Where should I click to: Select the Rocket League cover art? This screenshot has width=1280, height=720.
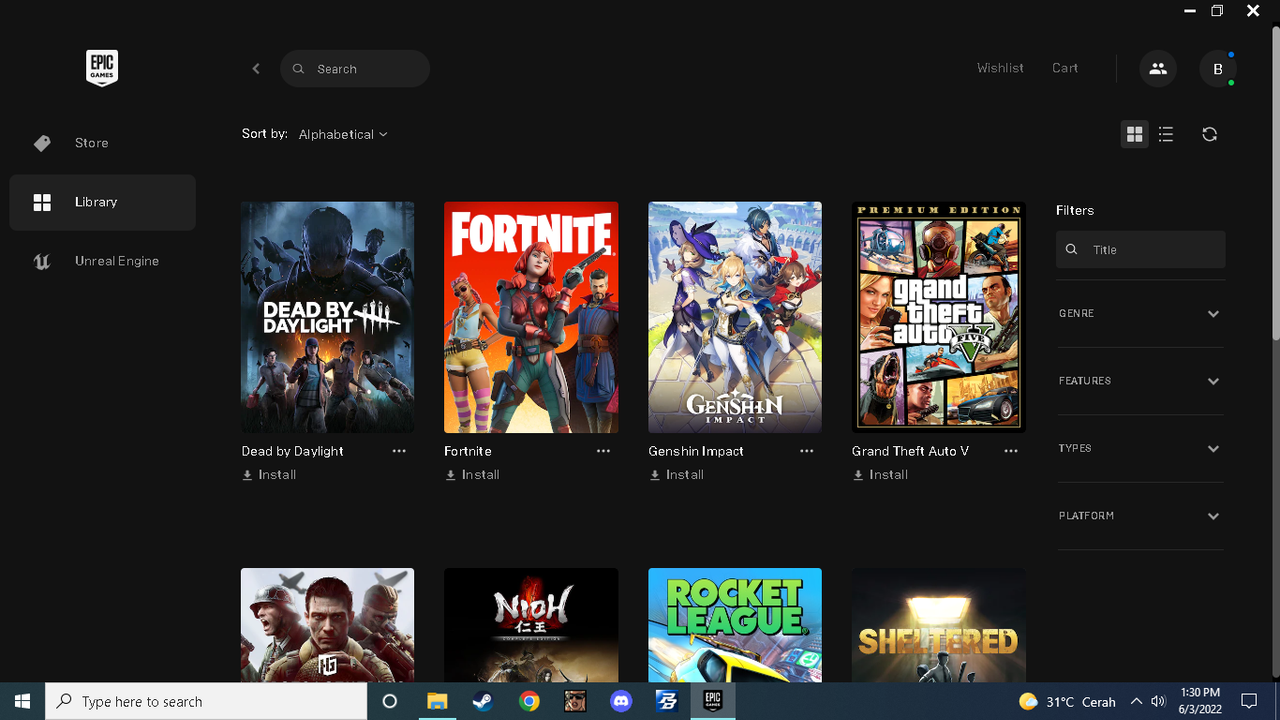click(x=735, y=625)
